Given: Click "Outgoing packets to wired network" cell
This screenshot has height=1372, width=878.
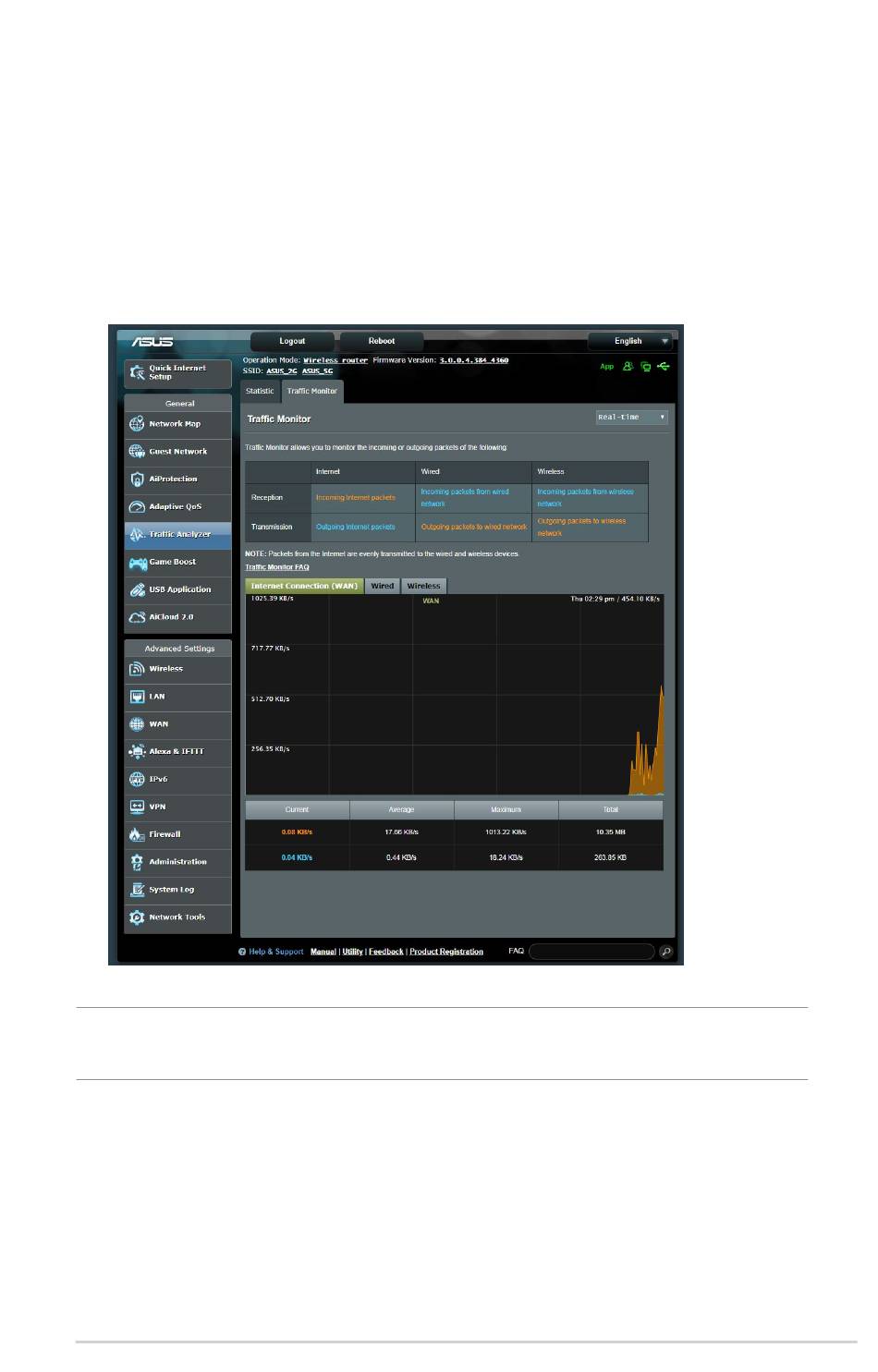Looking at the screenshot, I should [x=473, y=527].
